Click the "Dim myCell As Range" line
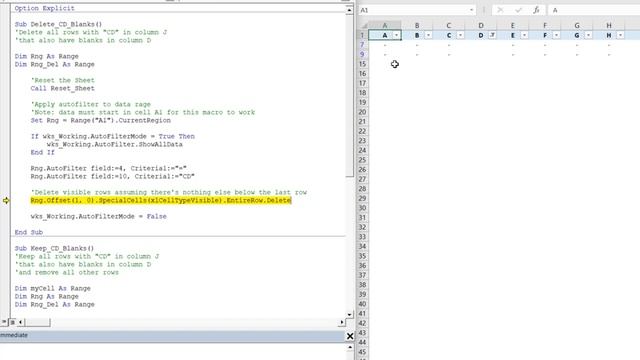This screenshot has height=360, width=640. click(x=53, y=288)
